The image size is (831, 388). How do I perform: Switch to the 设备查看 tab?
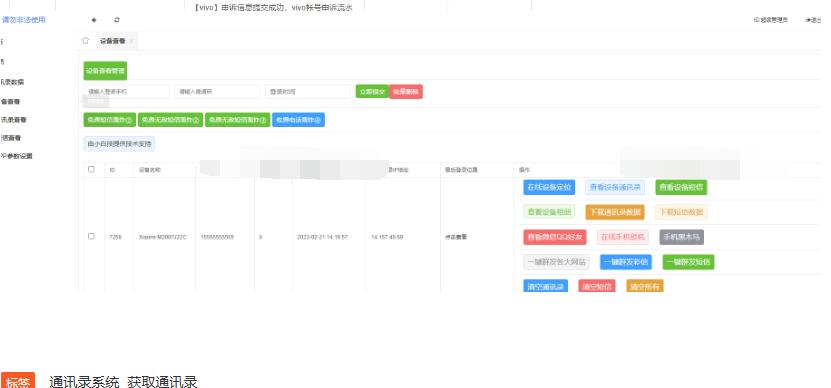tap(113, 41)
